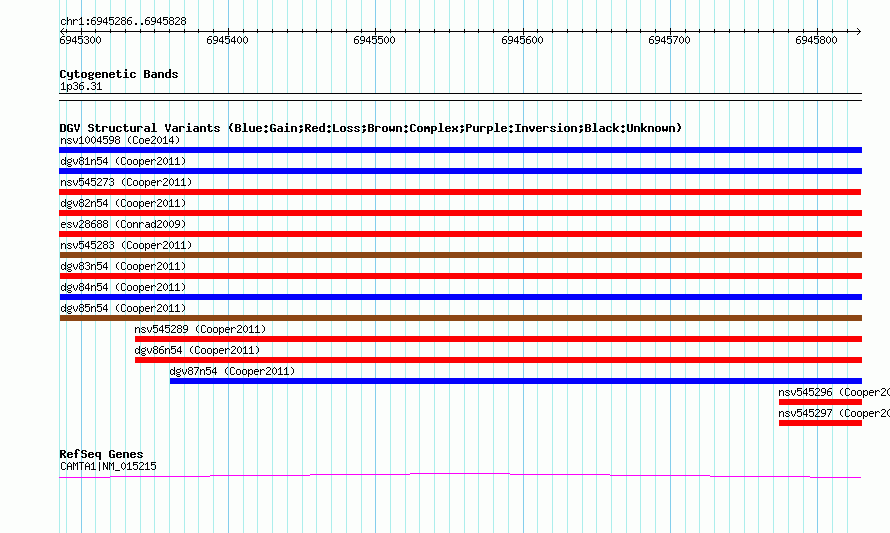
Task: Click the red loss bar under nsv545273
Action: [460, 192]
